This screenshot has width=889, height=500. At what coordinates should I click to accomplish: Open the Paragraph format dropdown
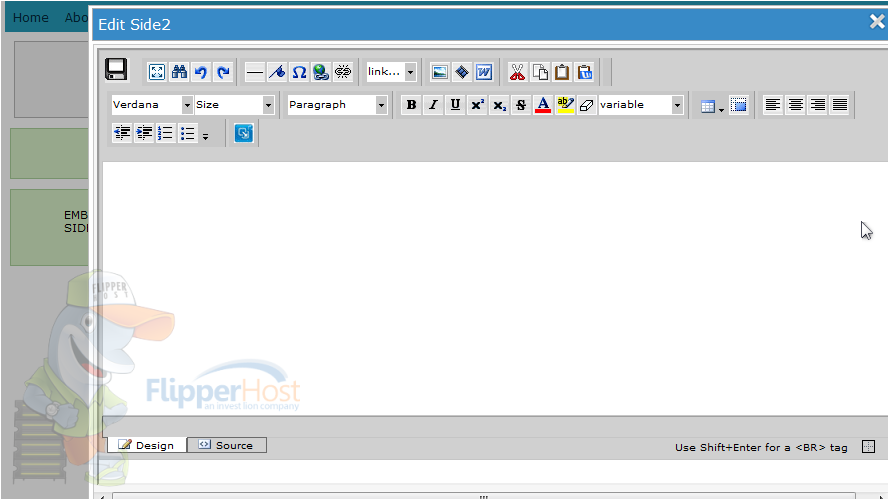[337, 105]
